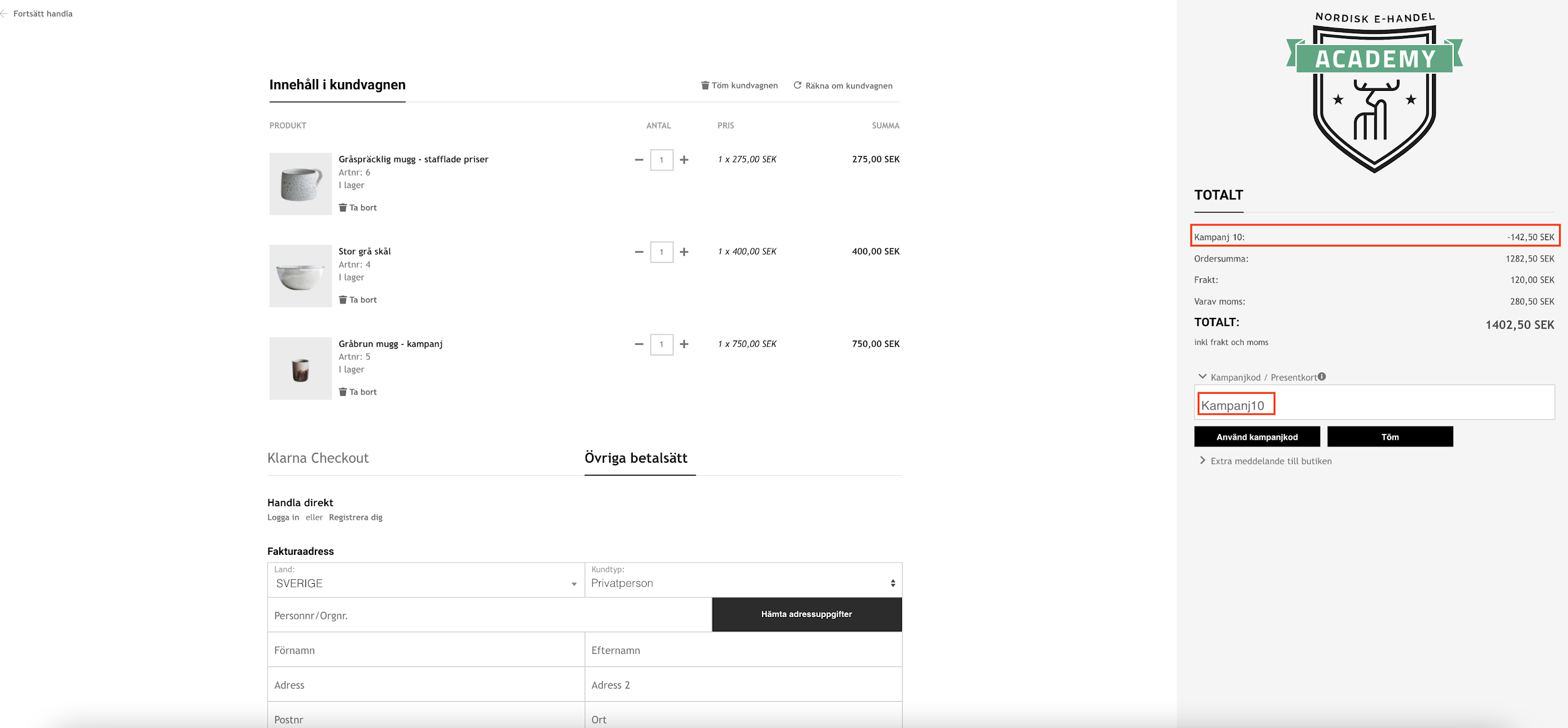Remove Gråspräcklig mugg via trash icon
1568x728 pixels.
pos(342,208)
